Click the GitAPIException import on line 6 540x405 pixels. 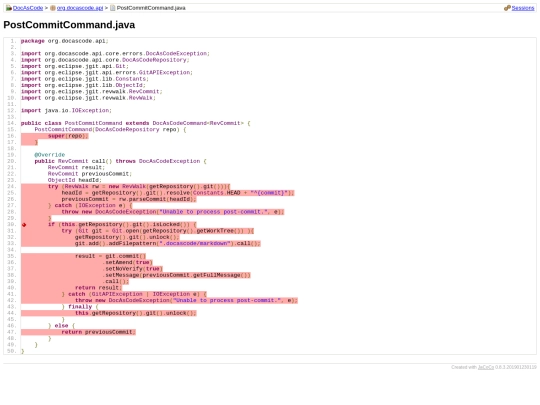tap(107, 73)
